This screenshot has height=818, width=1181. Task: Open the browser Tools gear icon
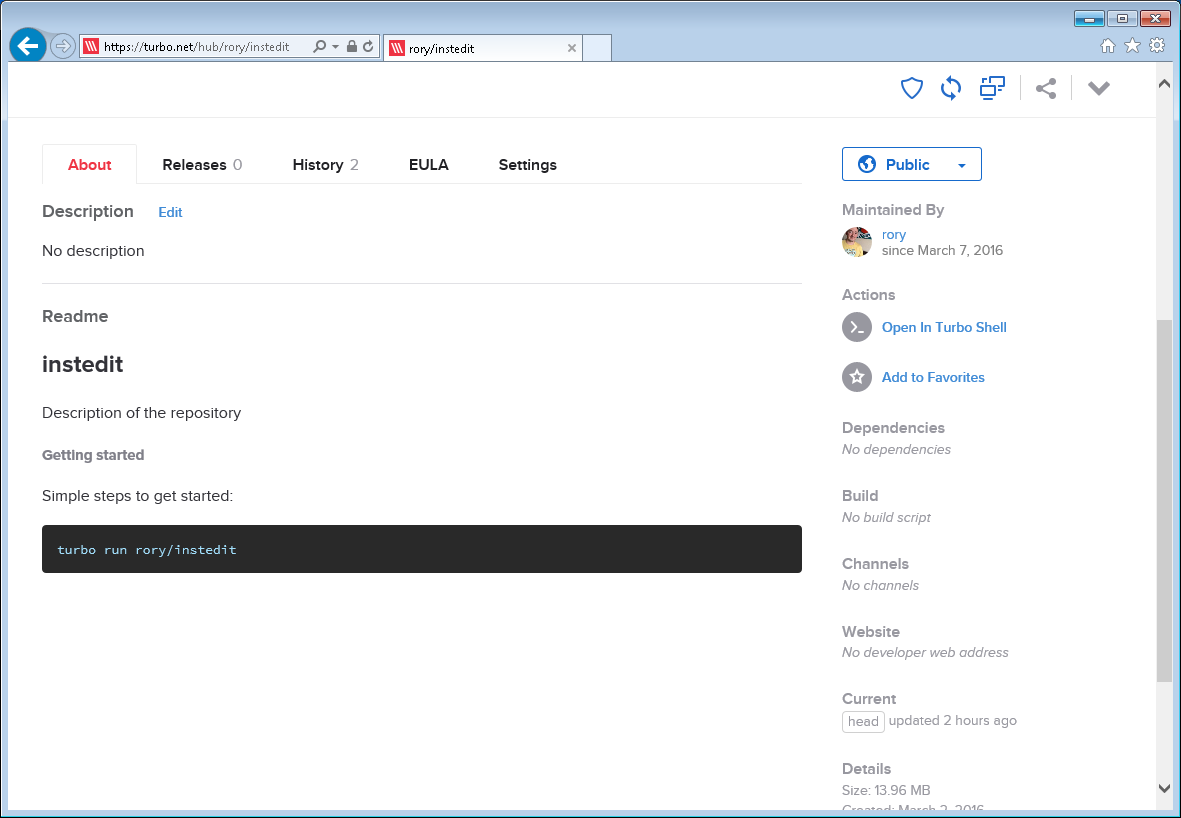pos(1157,46)
